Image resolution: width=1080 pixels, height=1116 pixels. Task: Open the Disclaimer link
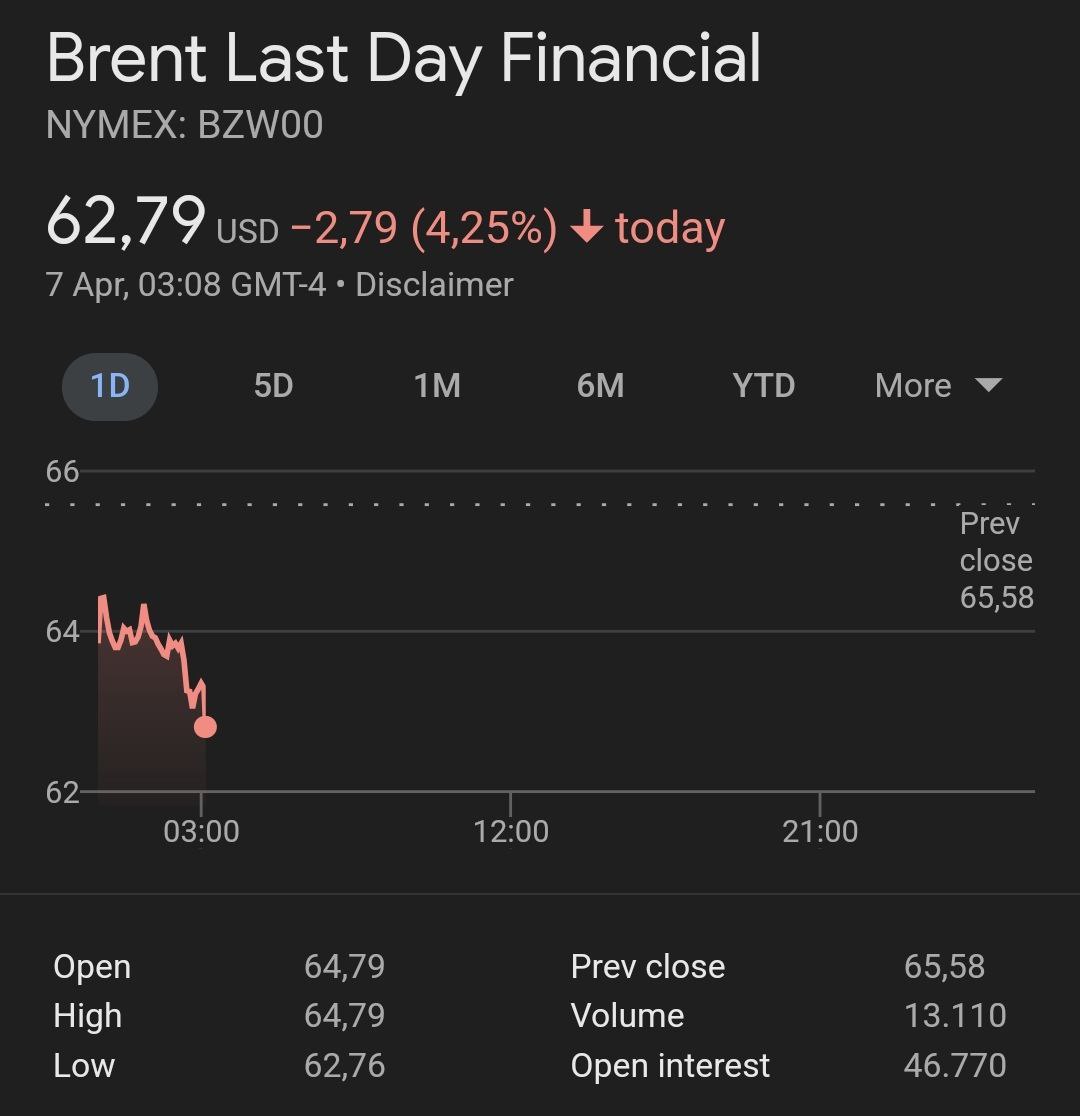click(x=434, y=285)
